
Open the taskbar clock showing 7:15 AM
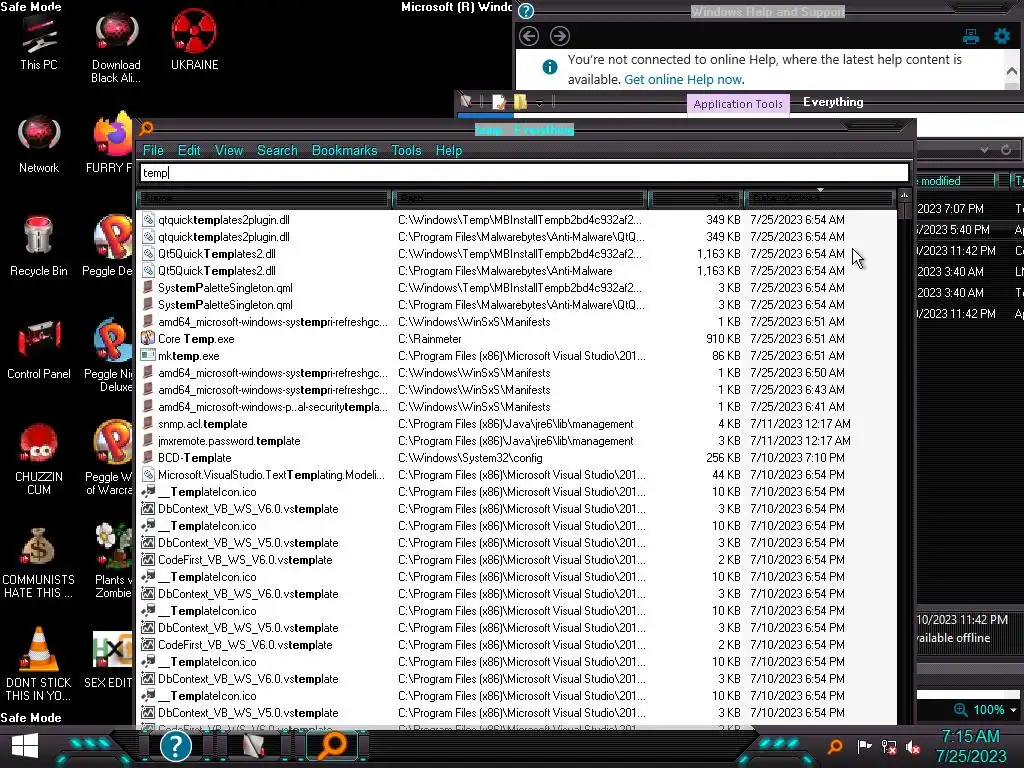click(x=970, y=746)
